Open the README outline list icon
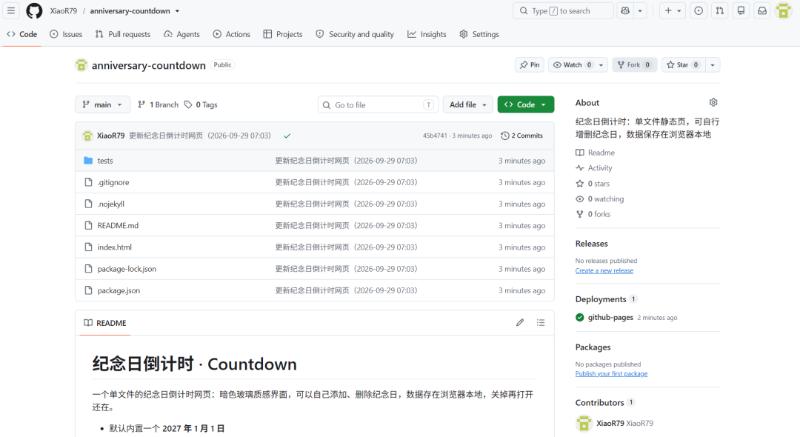 point(541,323)
